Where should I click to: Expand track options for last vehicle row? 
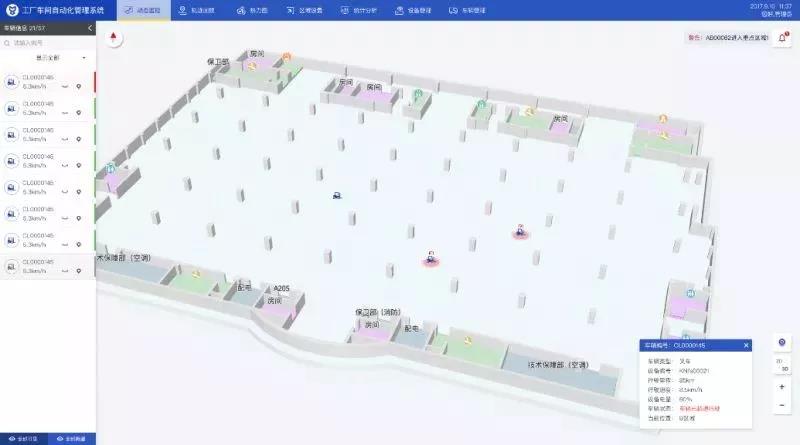pos(65,271)
